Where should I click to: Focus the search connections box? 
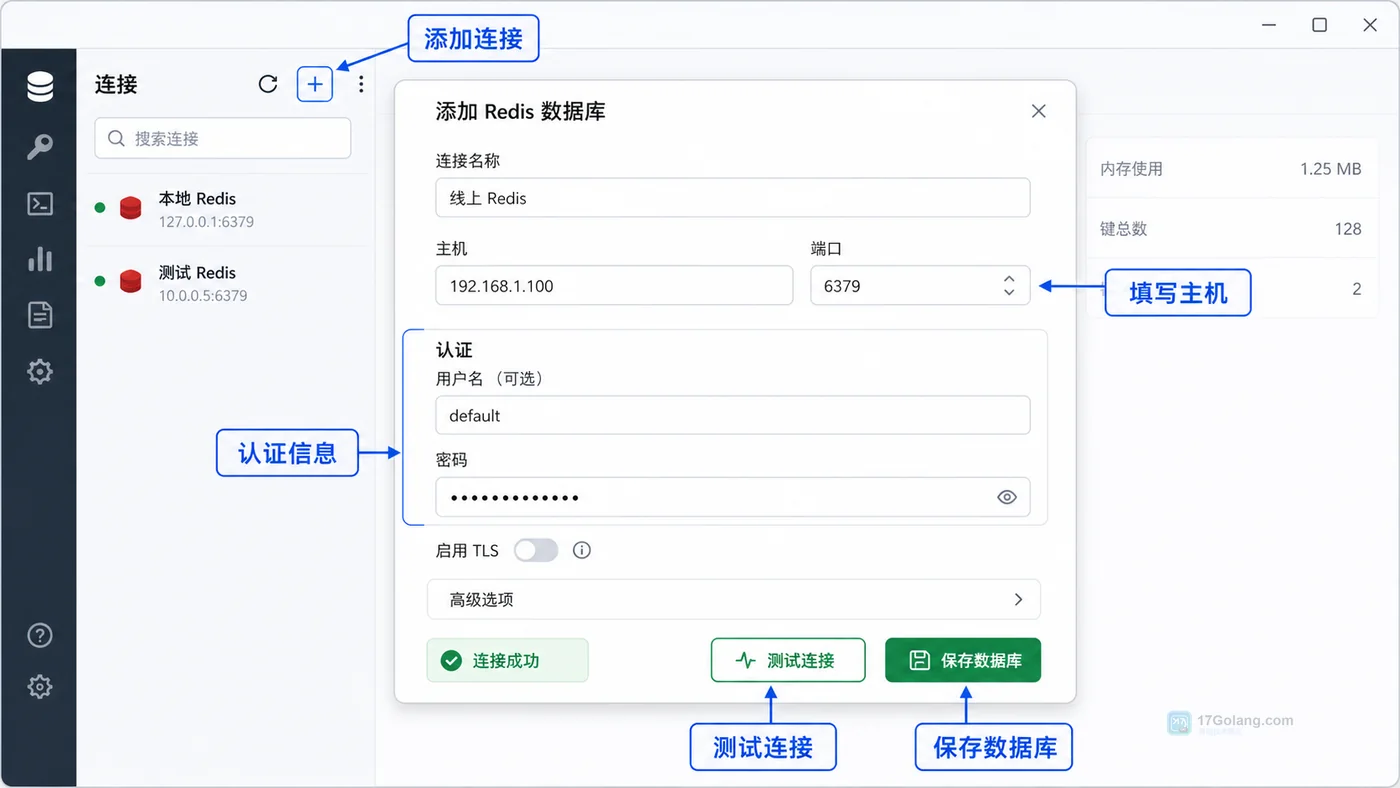(x=223, y=138)
